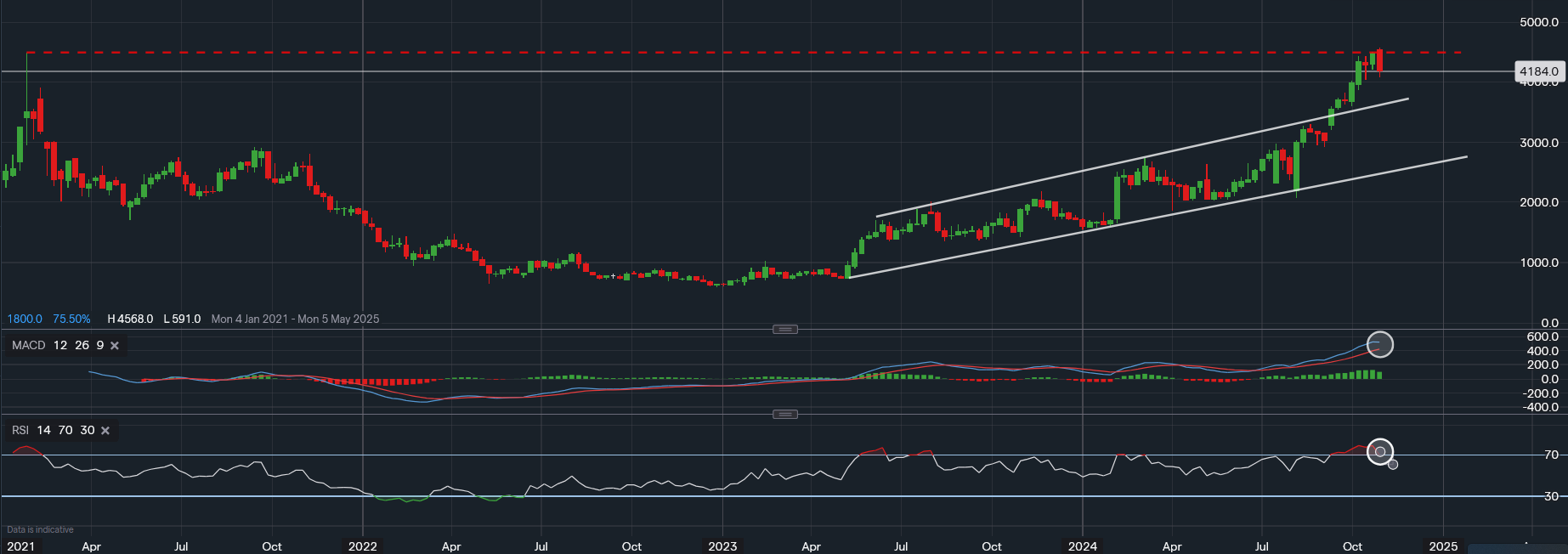The height and width of the screenshot is (554, 1568).
Task: Click the 75.50% change value
Action: coord(71,319)
